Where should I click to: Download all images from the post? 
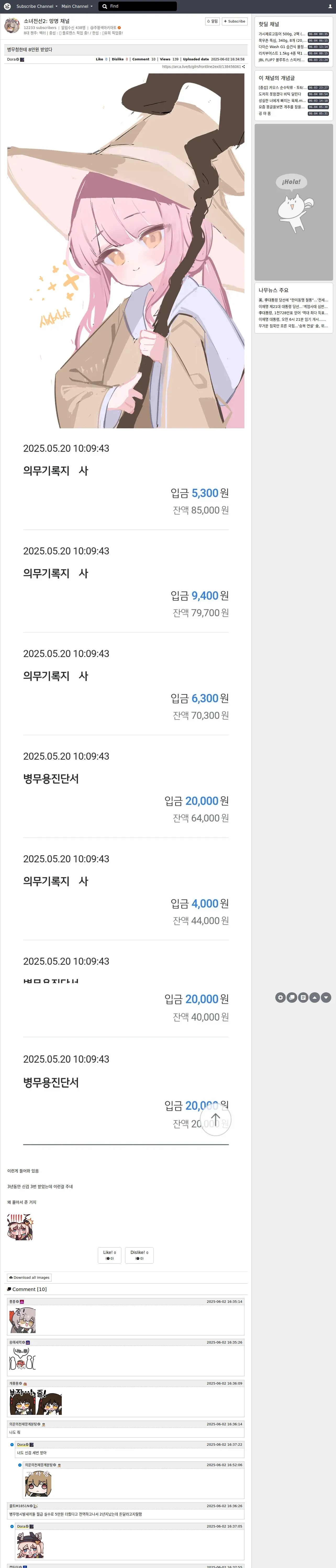pos(29,1278)
